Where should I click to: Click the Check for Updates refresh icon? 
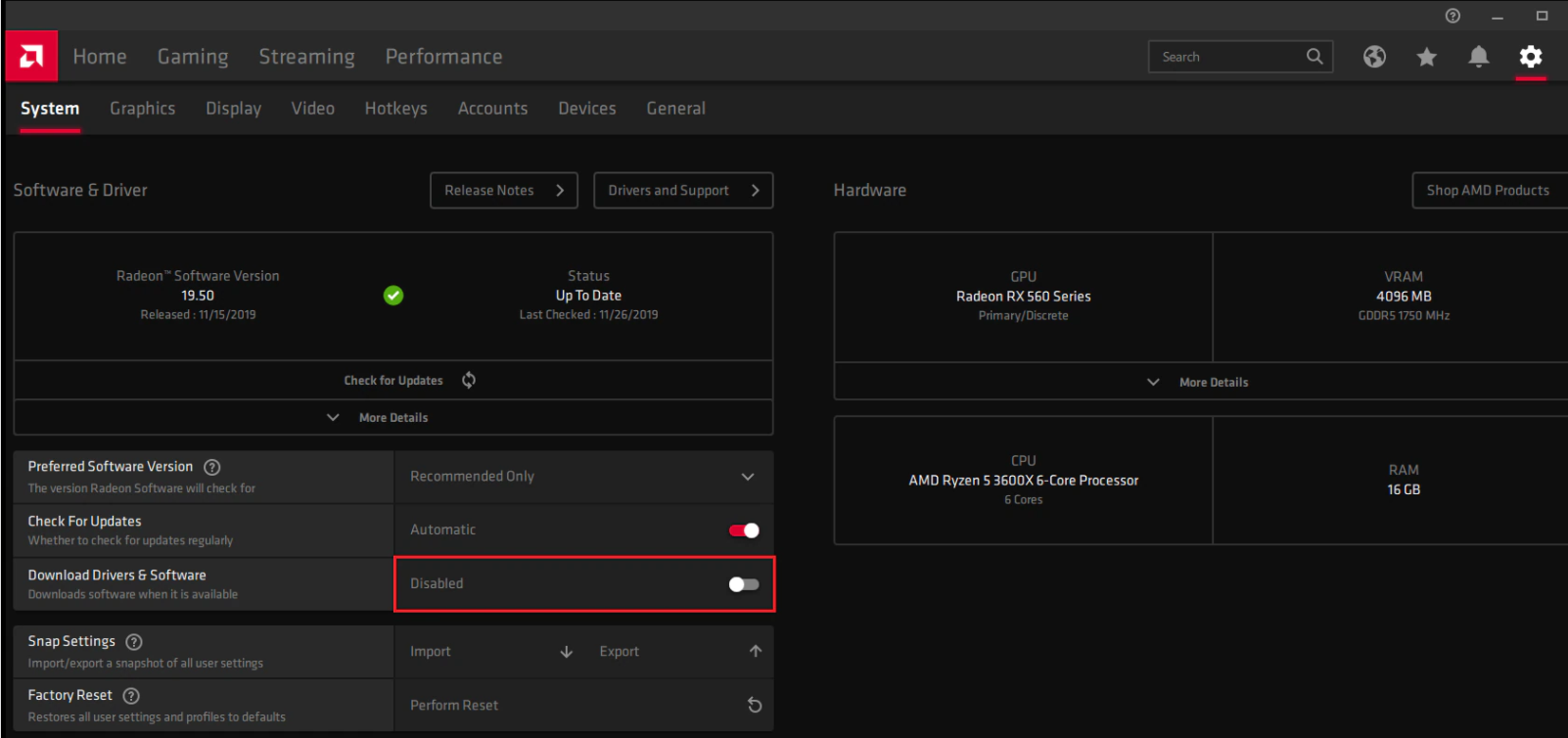tap(469, 380)
